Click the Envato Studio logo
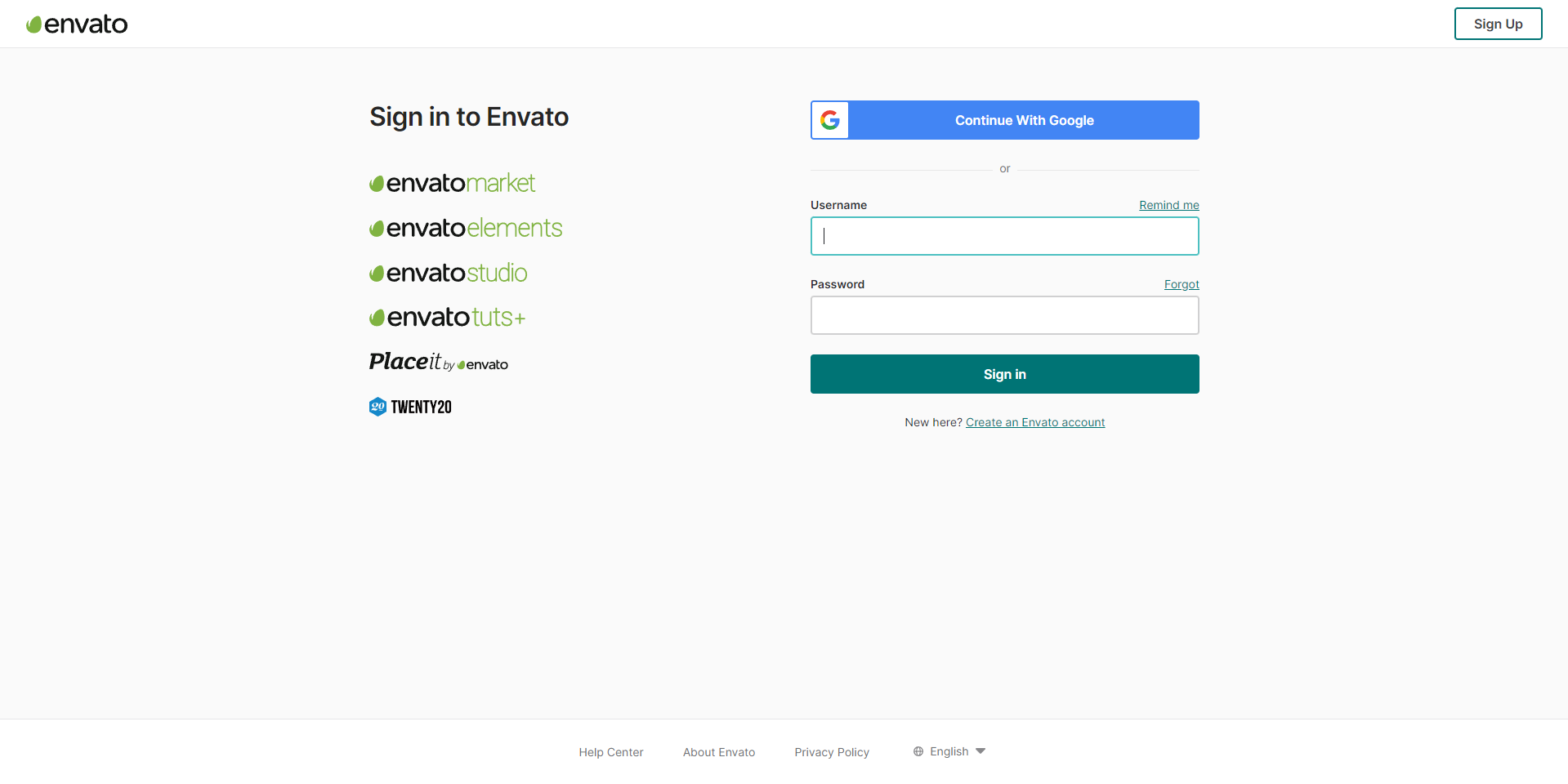Screen dimensions: 1568x784 (448, 273)
